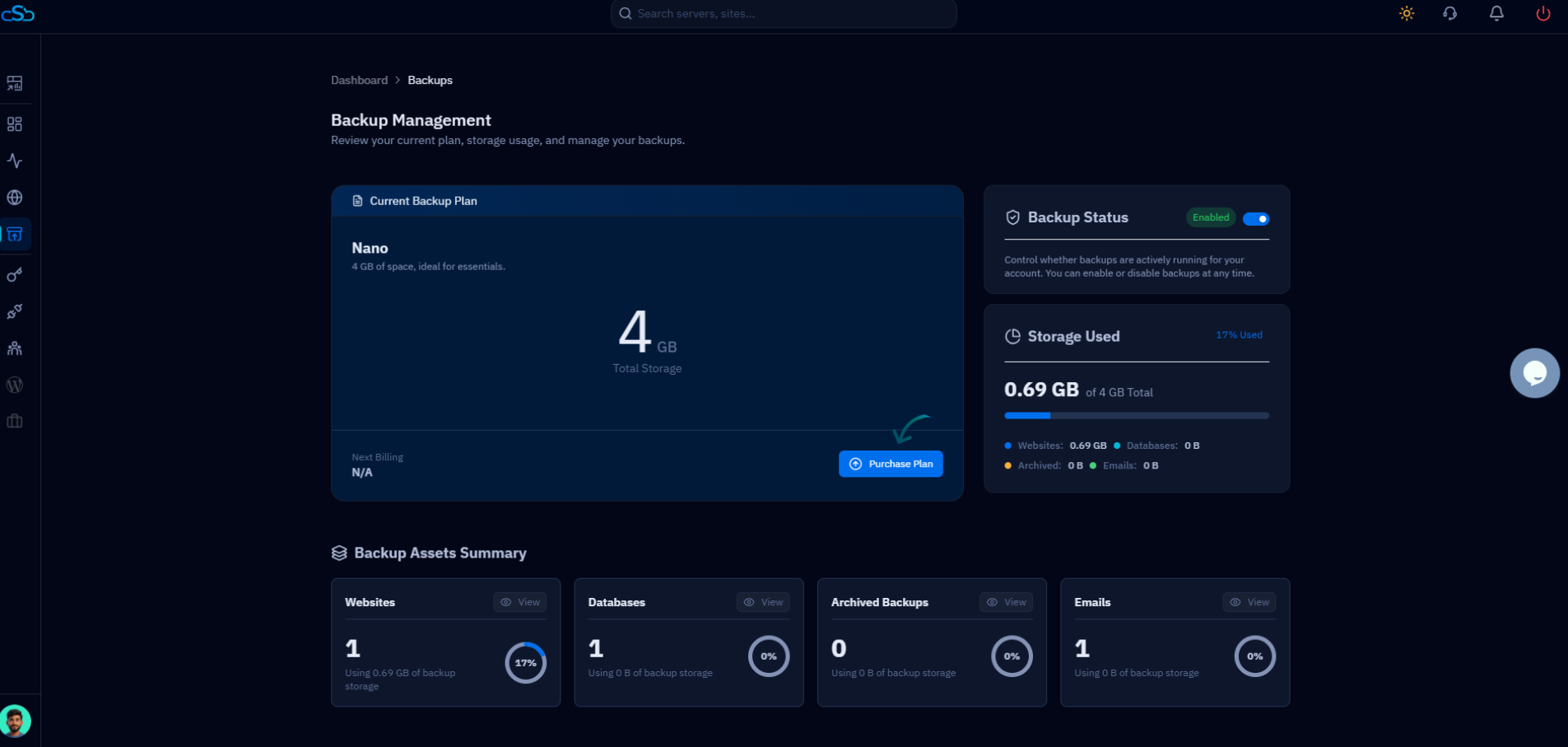The width and height of the screenshot is (1568, 747).
Task: View Emails backups
Action: (1249, 602)
